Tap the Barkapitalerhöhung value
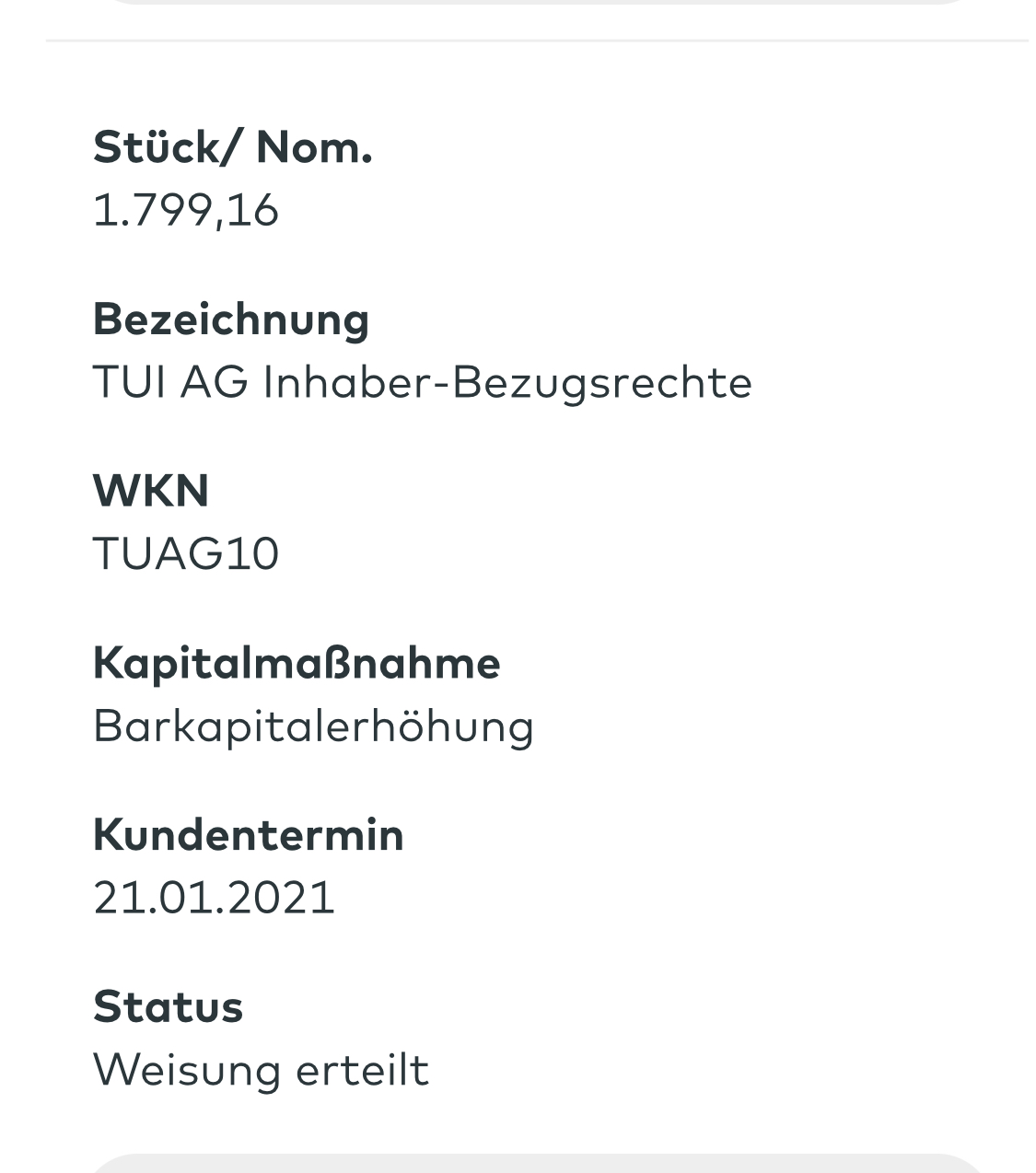The width and height of the screenshot is (1036, 1173). pyautogui.click(x=313, y=726)
